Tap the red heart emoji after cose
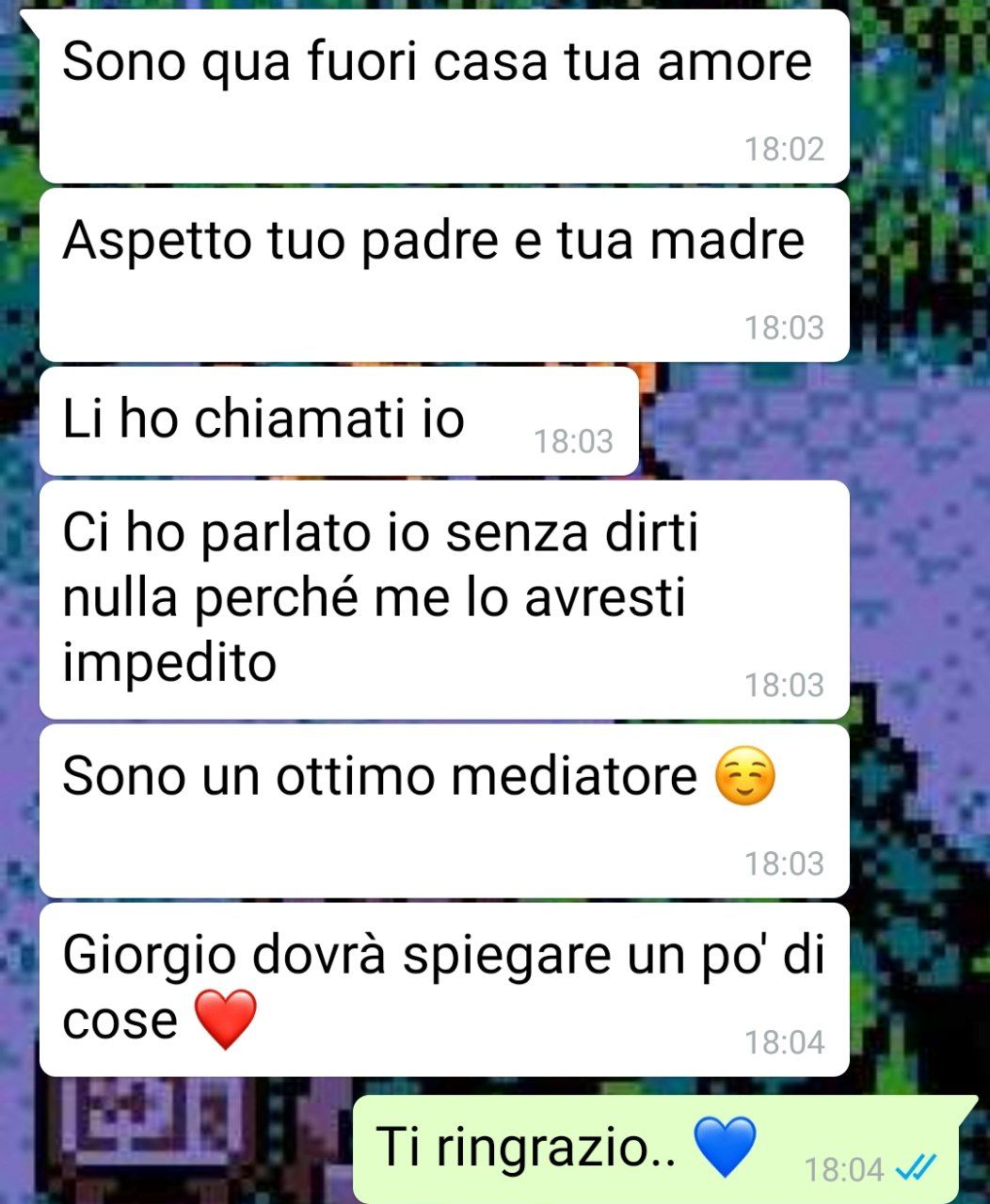The height and width of the screenshot is (1204, 990). [225, 1020]
